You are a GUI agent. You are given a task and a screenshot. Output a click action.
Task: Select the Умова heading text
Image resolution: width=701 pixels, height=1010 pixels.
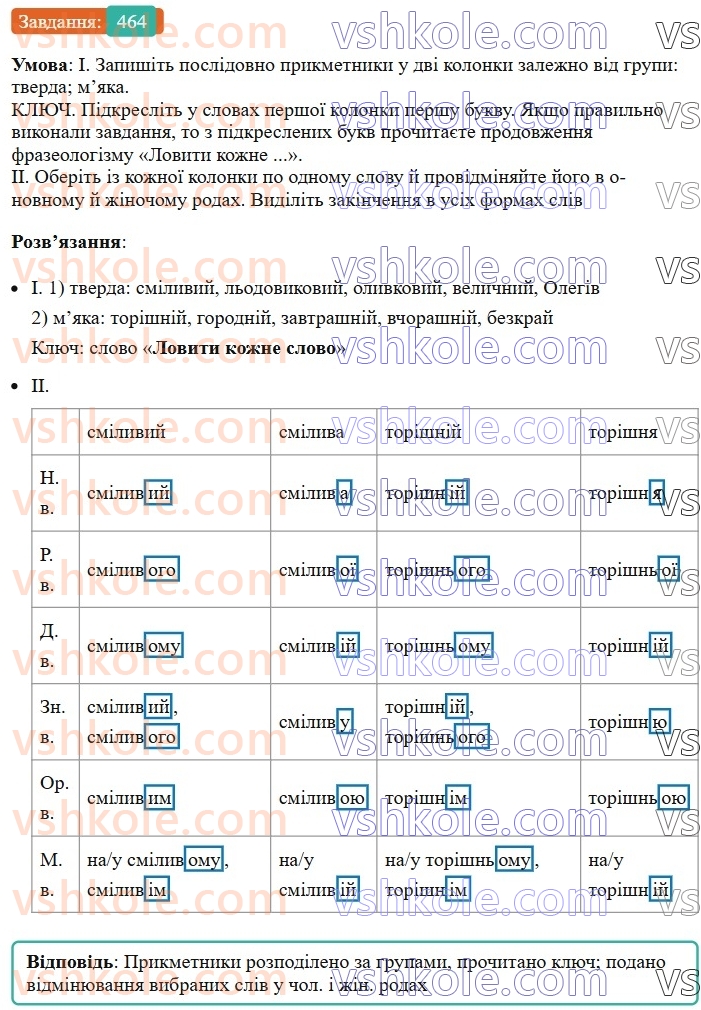(39, 65)
